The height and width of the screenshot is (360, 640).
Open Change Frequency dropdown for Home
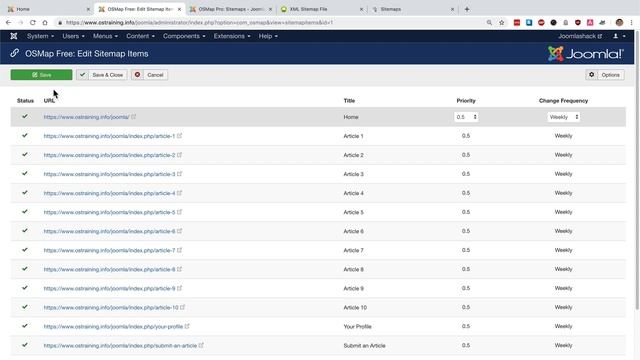click(x=564, y=117)
